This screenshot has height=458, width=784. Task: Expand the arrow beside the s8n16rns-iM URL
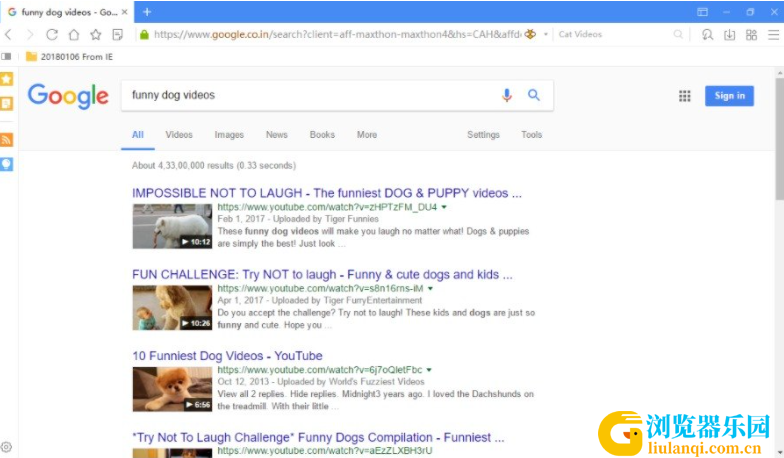click(430, 288)
